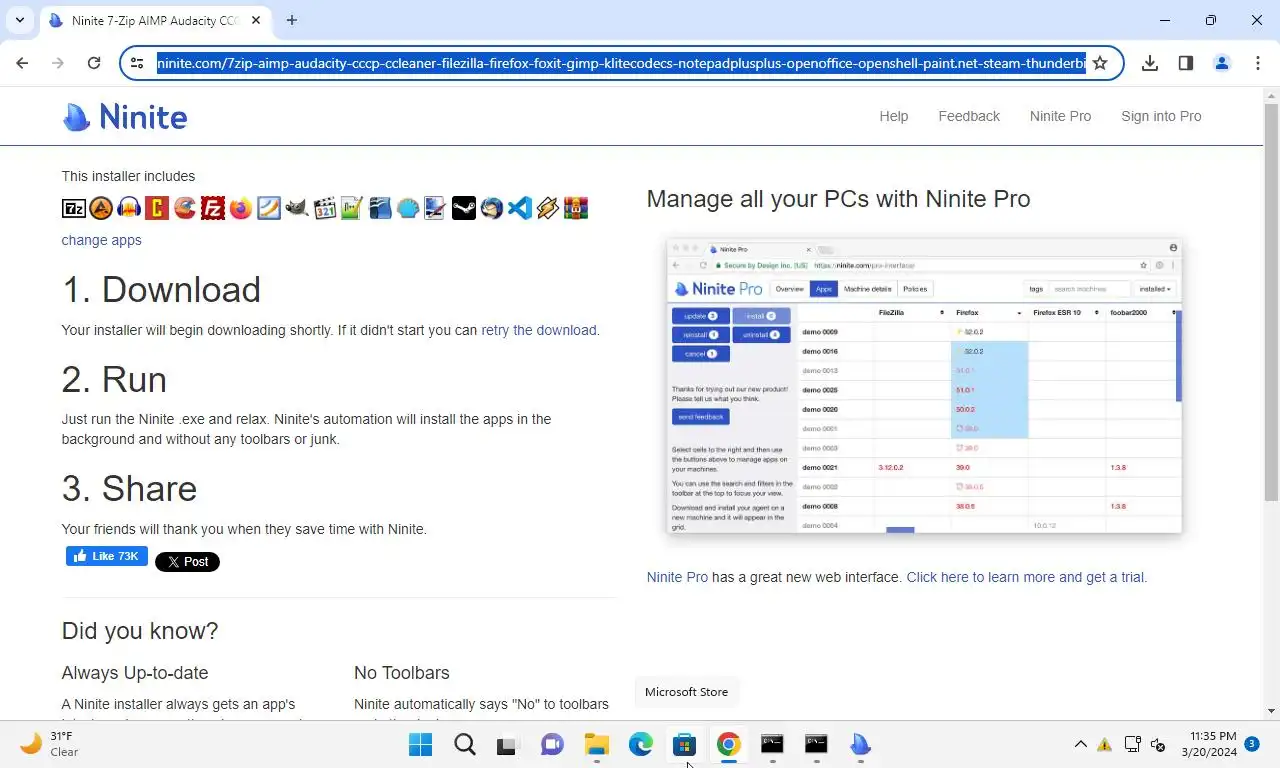
Task: Open Microsoft Edge from the taskbar
Action: pos(641,744)
